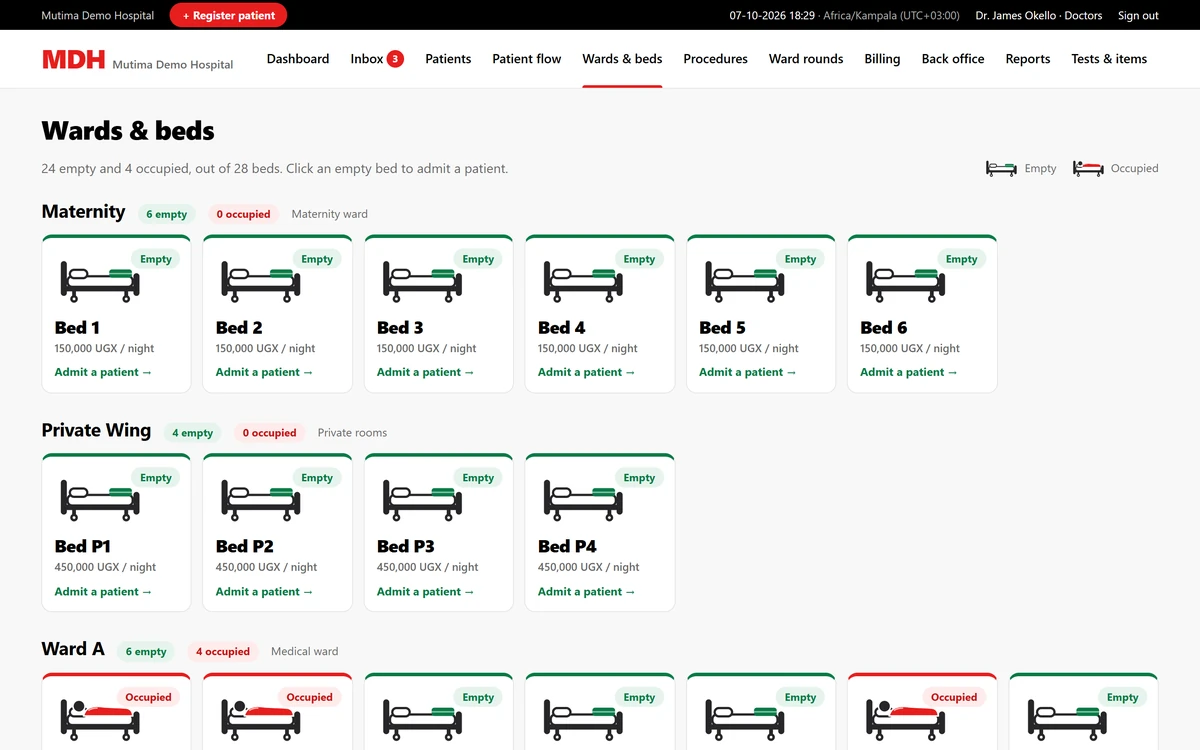The image size is (1200, 750).
Task: Click the Occupied bed legend icon
Action: click(x=1088, y=168)
